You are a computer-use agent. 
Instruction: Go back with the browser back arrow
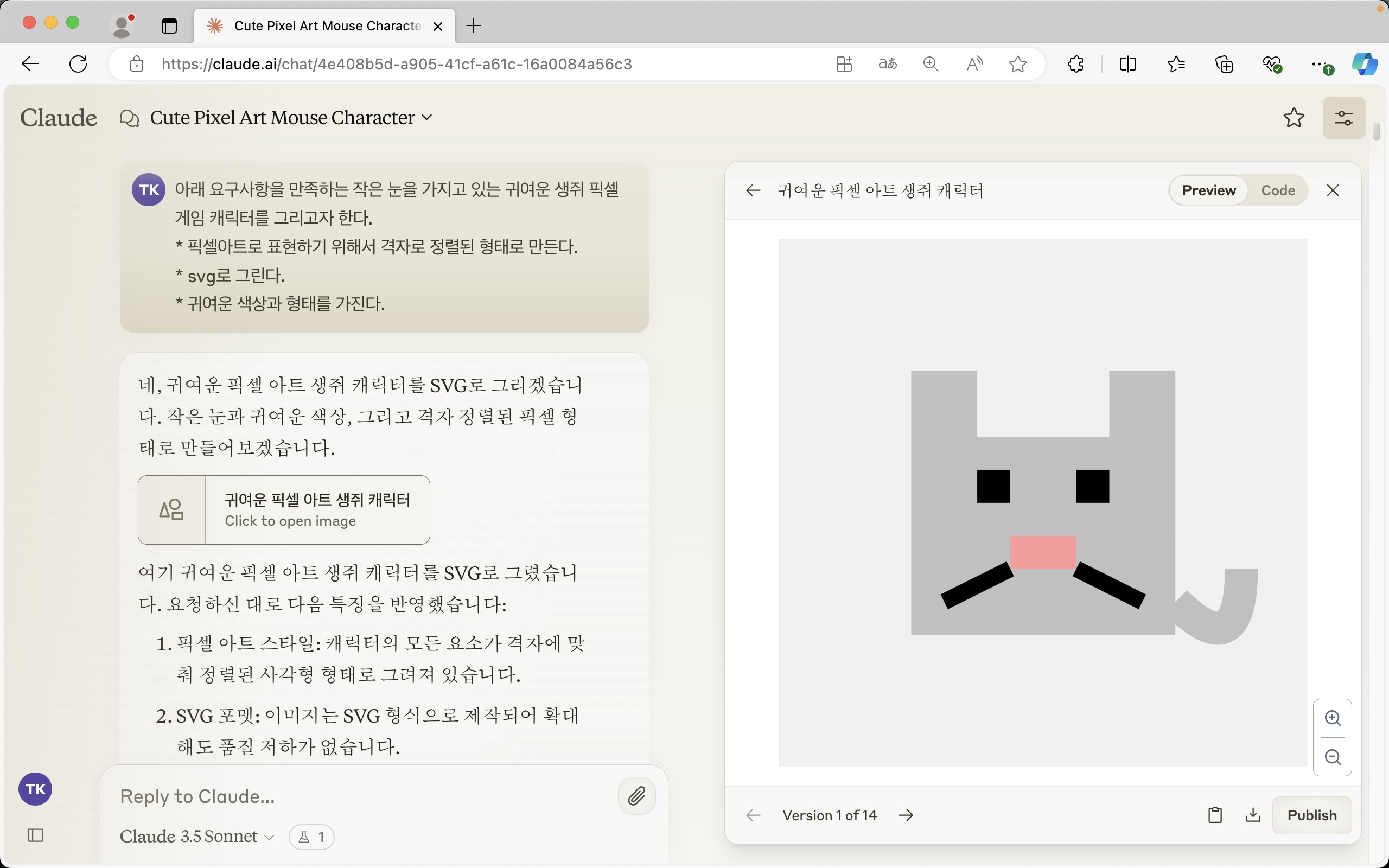[x=30, y=63]
